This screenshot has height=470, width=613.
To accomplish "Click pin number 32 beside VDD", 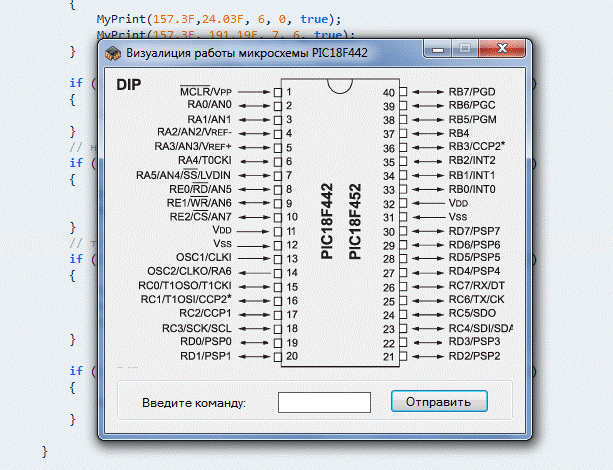I will [389, 205].
